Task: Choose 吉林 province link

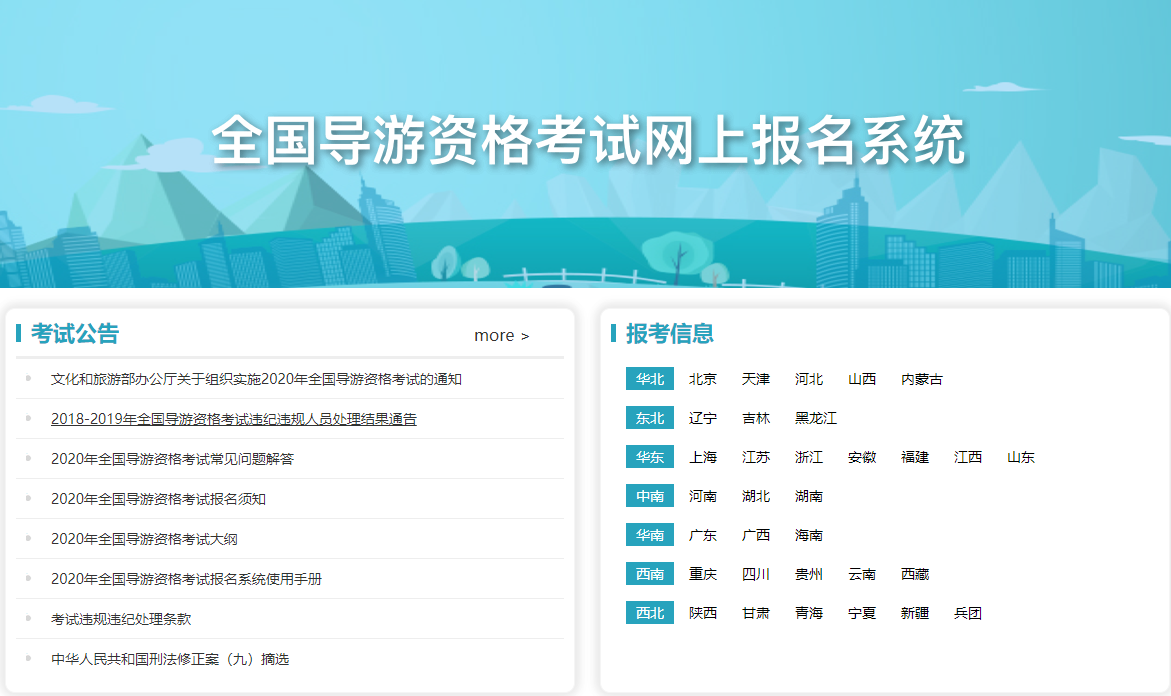Action: [x=756, y=418]
